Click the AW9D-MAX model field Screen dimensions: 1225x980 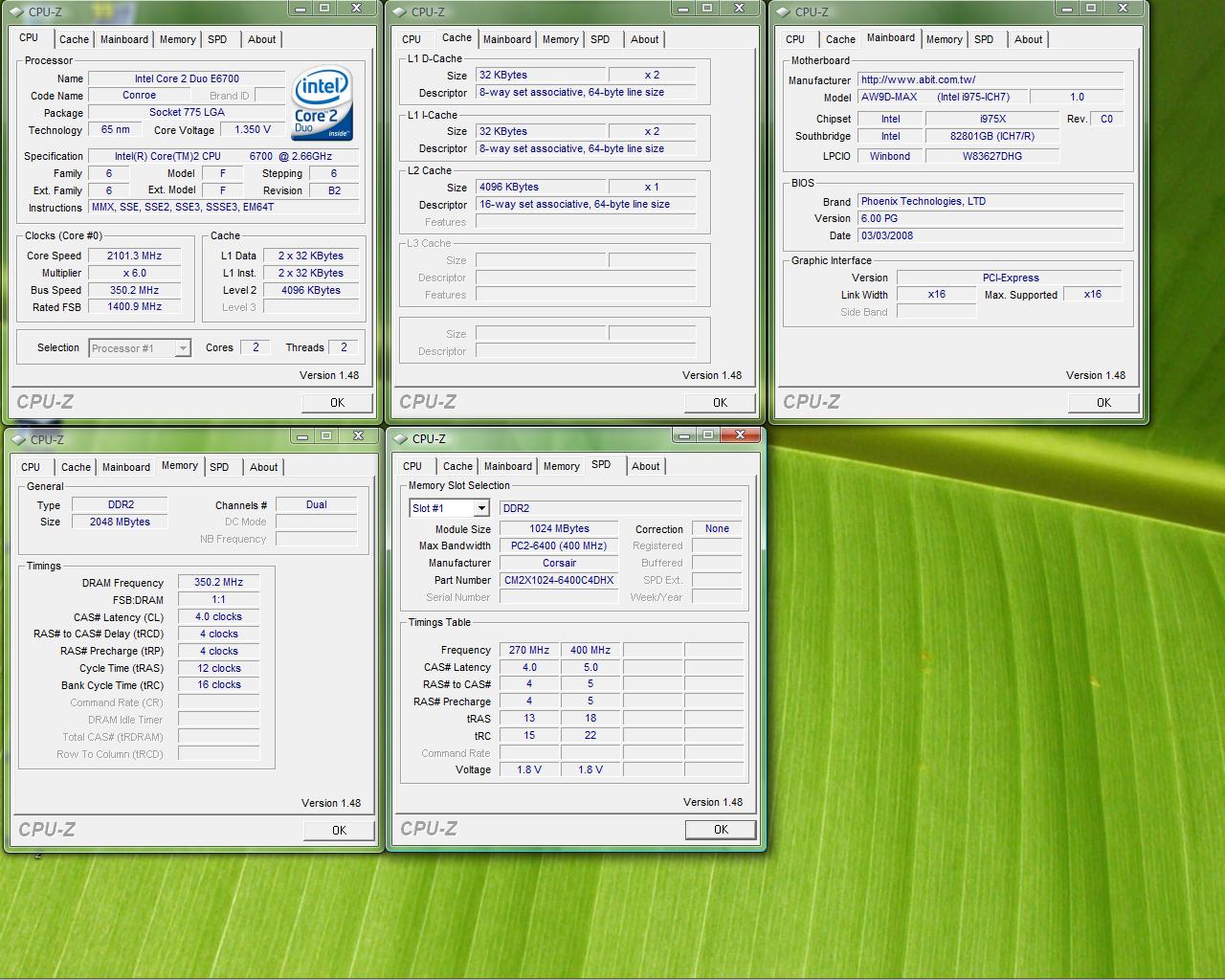tap(943, 97)
